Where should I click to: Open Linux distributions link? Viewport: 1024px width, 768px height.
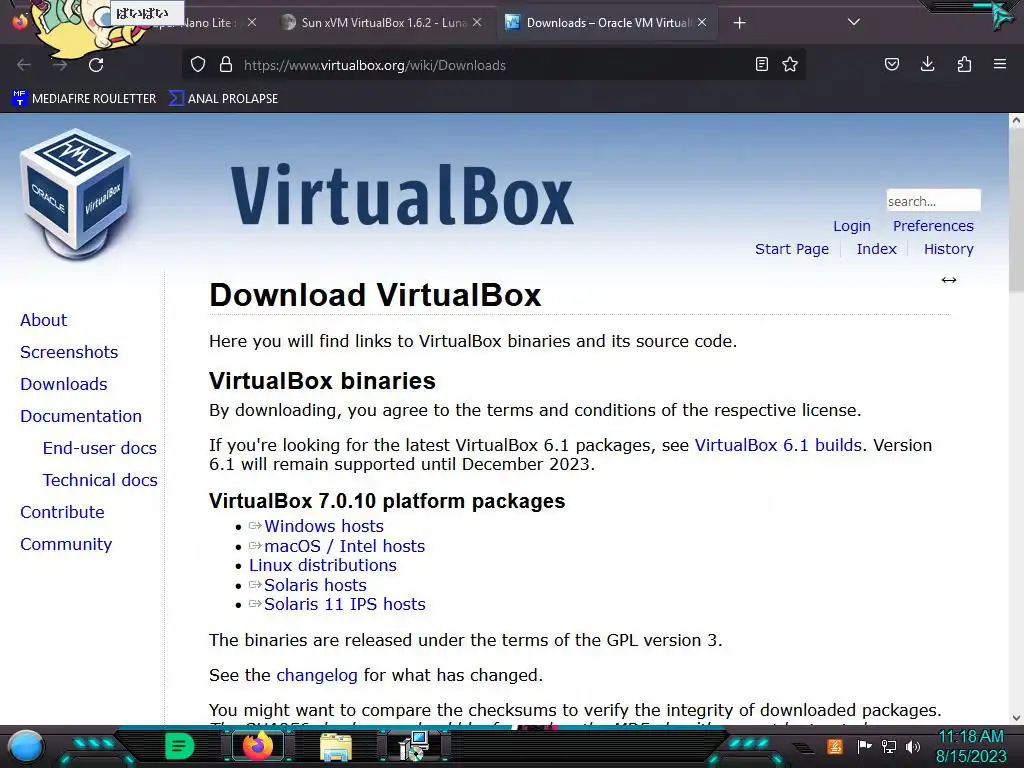[x=323, y=566]
